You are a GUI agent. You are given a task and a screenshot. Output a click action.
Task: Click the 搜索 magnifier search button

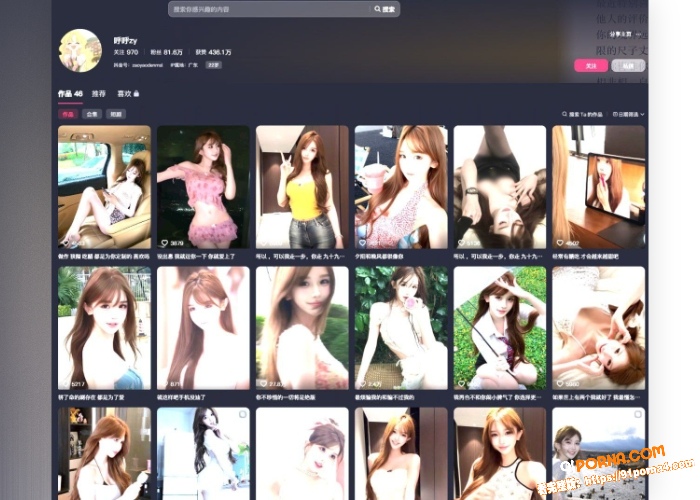[x=385, y=9]
